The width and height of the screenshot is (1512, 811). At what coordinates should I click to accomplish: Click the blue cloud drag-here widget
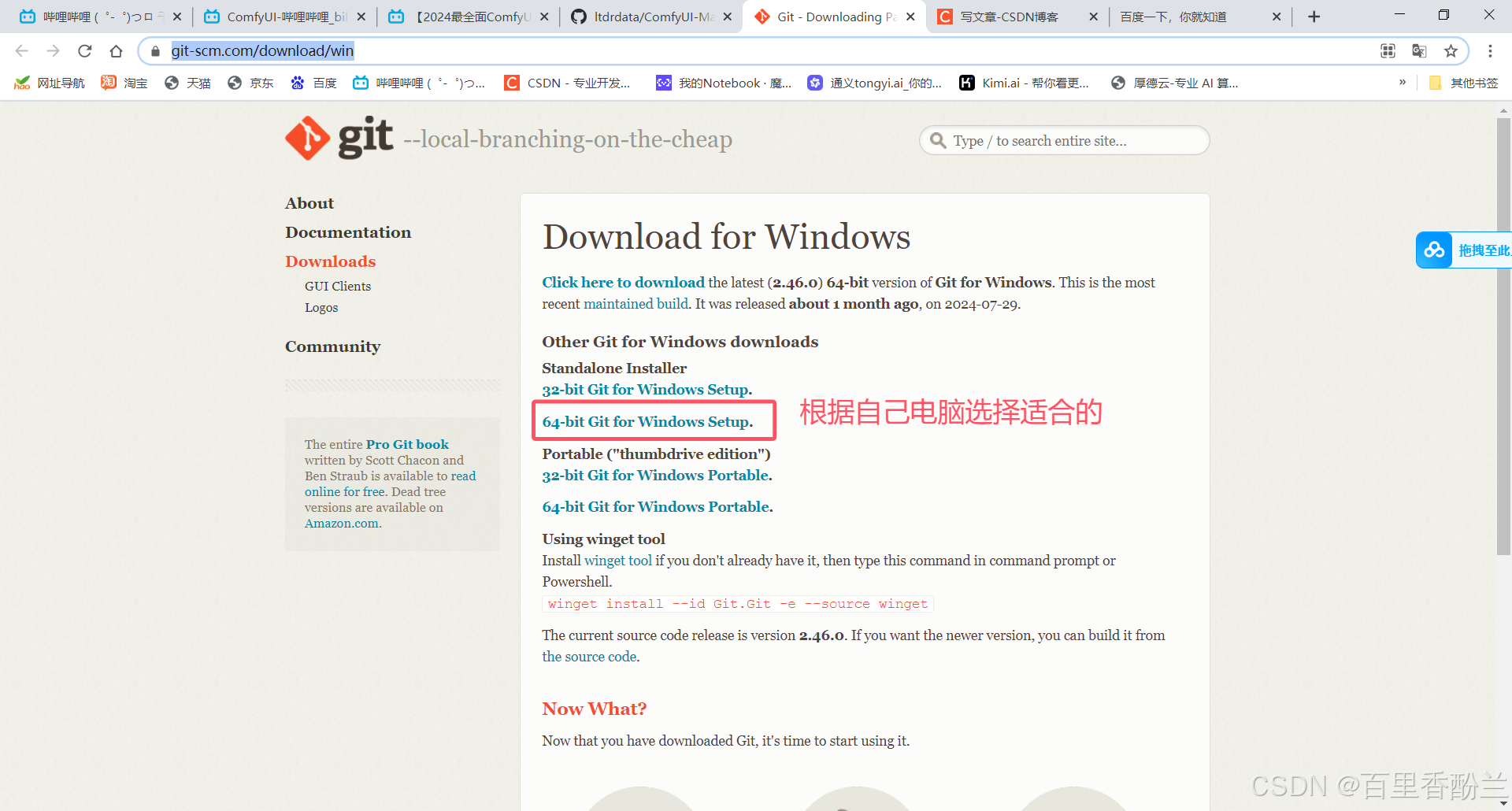coord(1463,250)
